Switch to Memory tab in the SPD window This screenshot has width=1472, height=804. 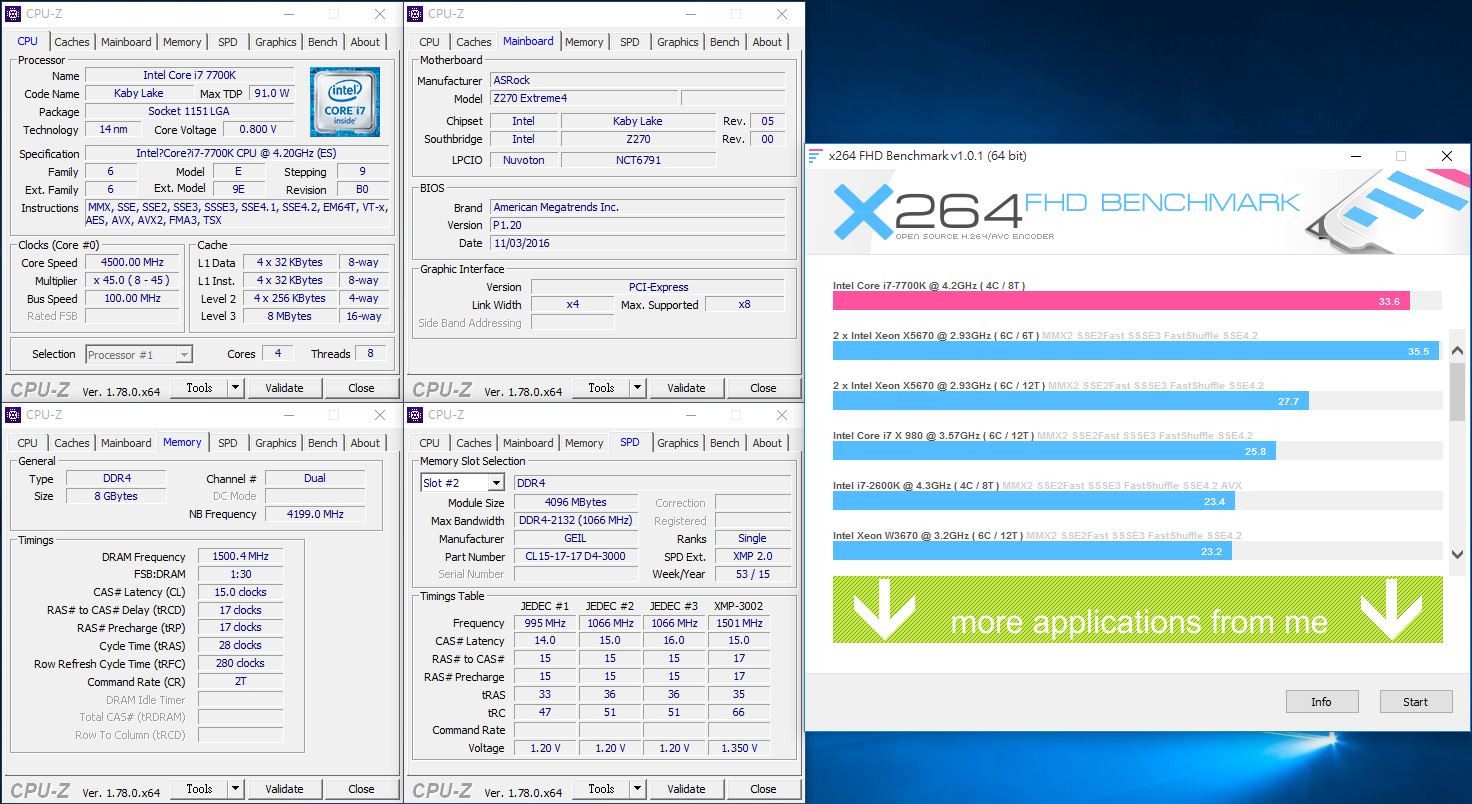click(x=584, y=443)
